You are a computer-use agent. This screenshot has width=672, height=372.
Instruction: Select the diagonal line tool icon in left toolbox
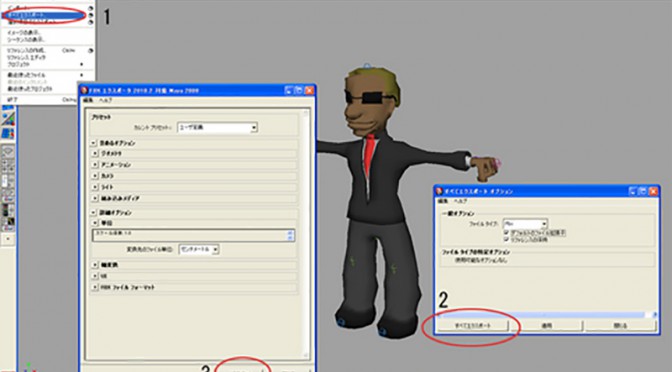(8, 119)
